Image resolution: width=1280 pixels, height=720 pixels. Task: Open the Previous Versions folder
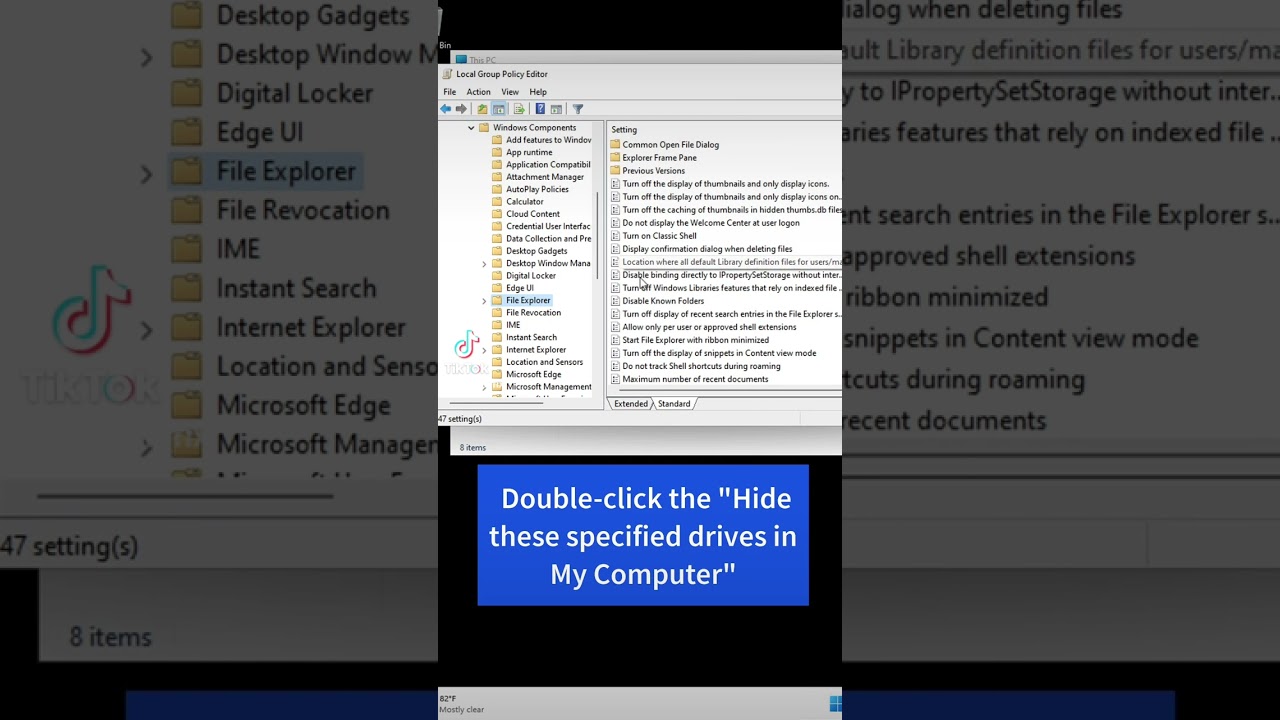click(648, 171)
